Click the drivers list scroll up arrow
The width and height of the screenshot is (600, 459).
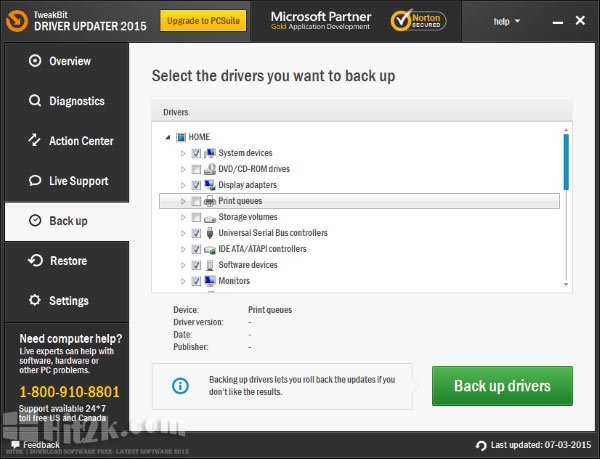(x=566, y=130)
